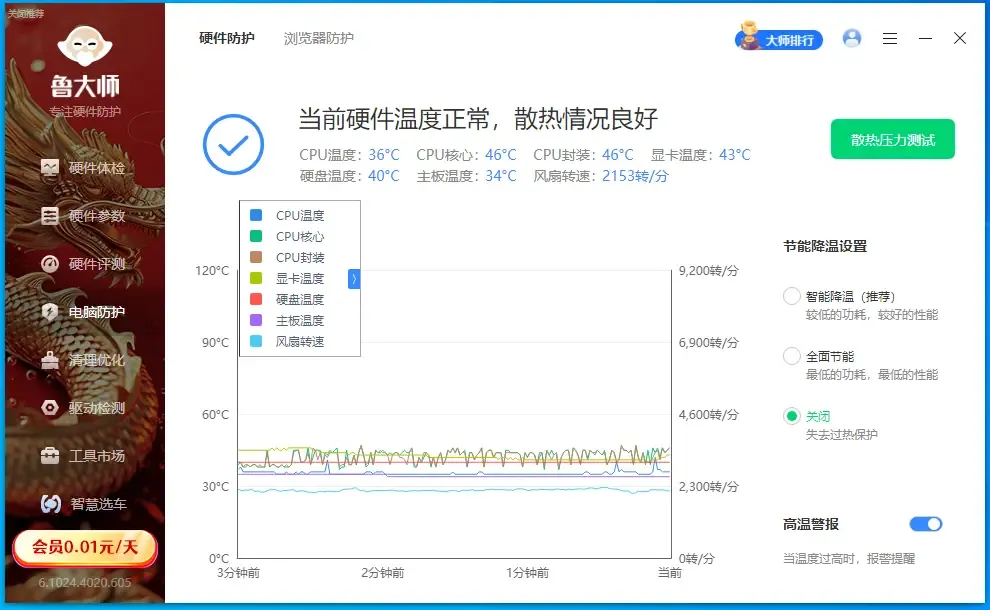Open the 清理优化 broom icon
Screen dimensions: 990x610
tap(50, 360)
